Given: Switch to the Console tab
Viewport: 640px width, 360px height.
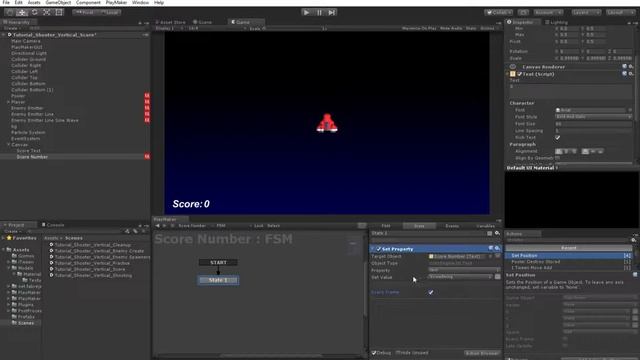Looking at the screenshot, I should (53, 225).
